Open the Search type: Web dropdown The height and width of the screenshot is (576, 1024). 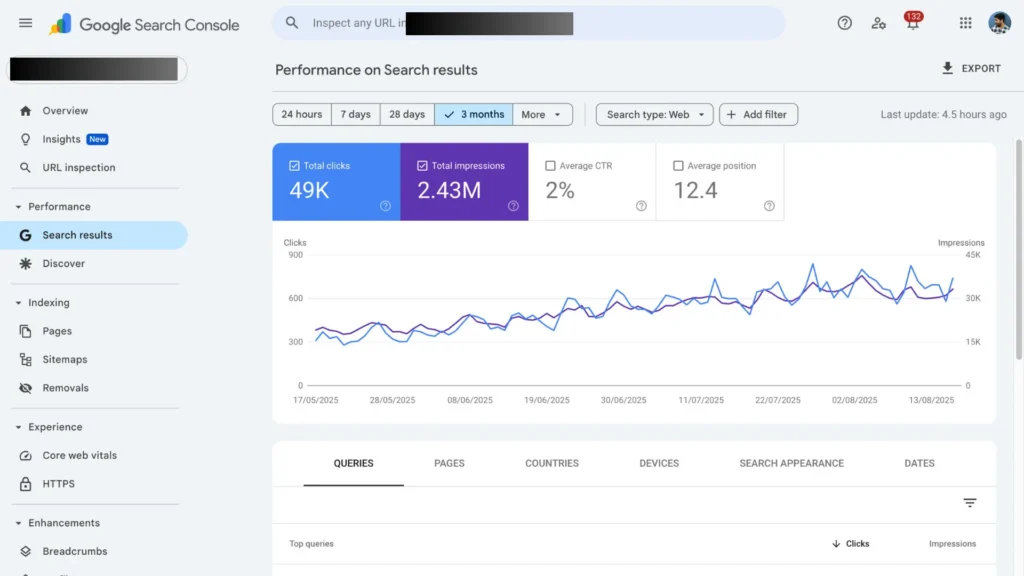click(655, 115)
